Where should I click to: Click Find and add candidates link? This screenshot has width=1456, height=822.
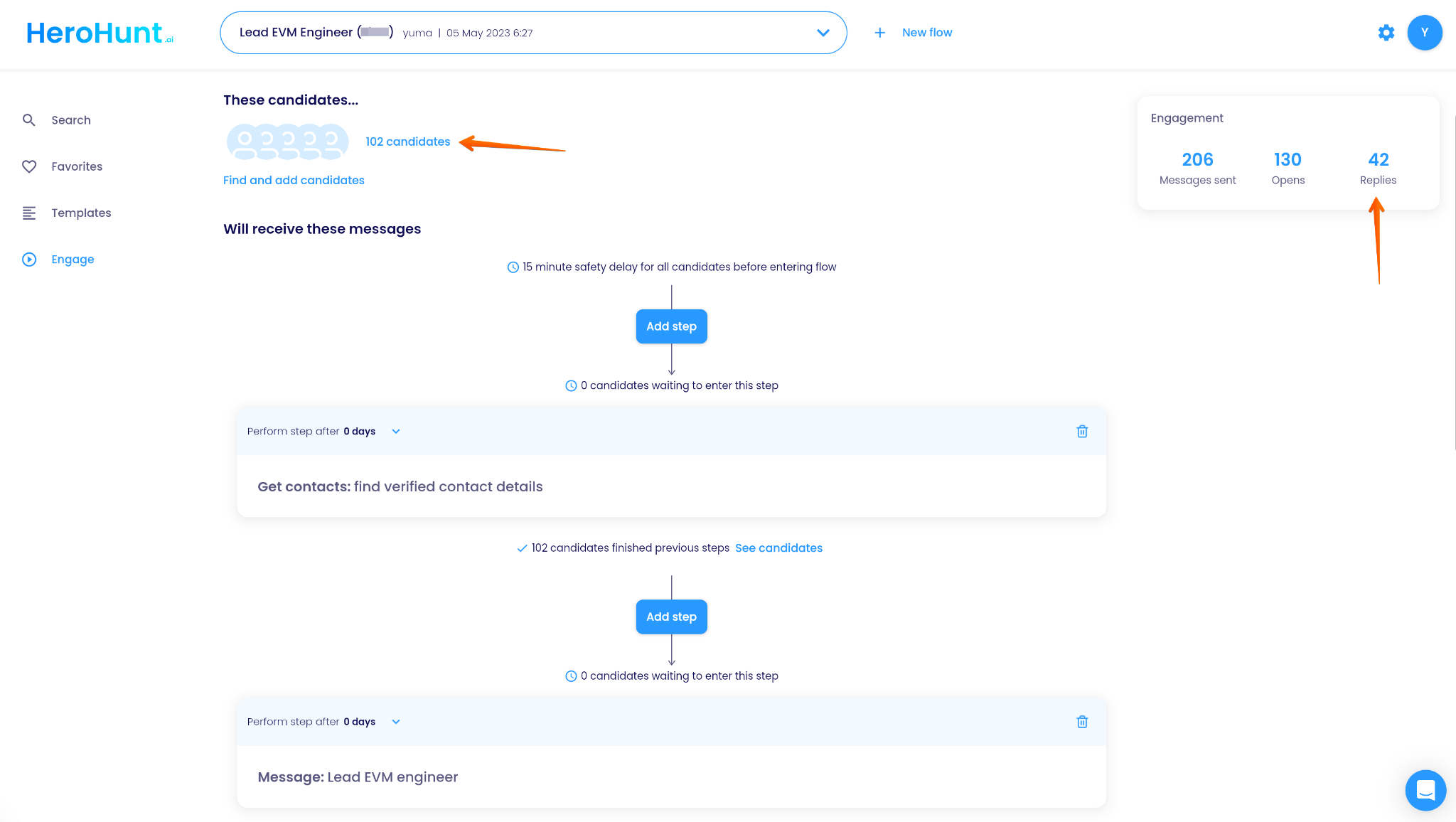click(x=294, y=181)
